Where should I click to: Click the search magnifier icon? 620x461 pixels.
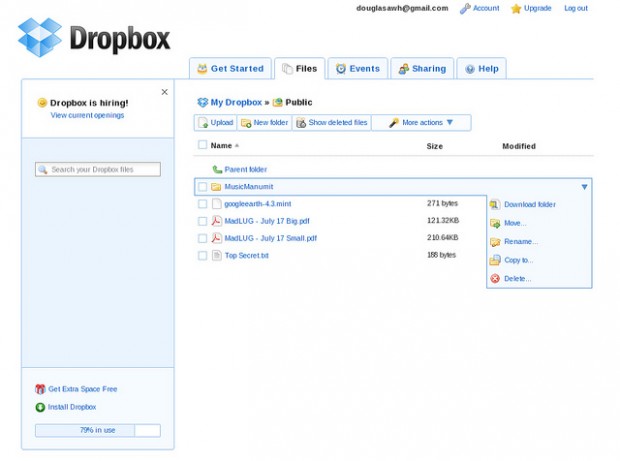[43, 170]
